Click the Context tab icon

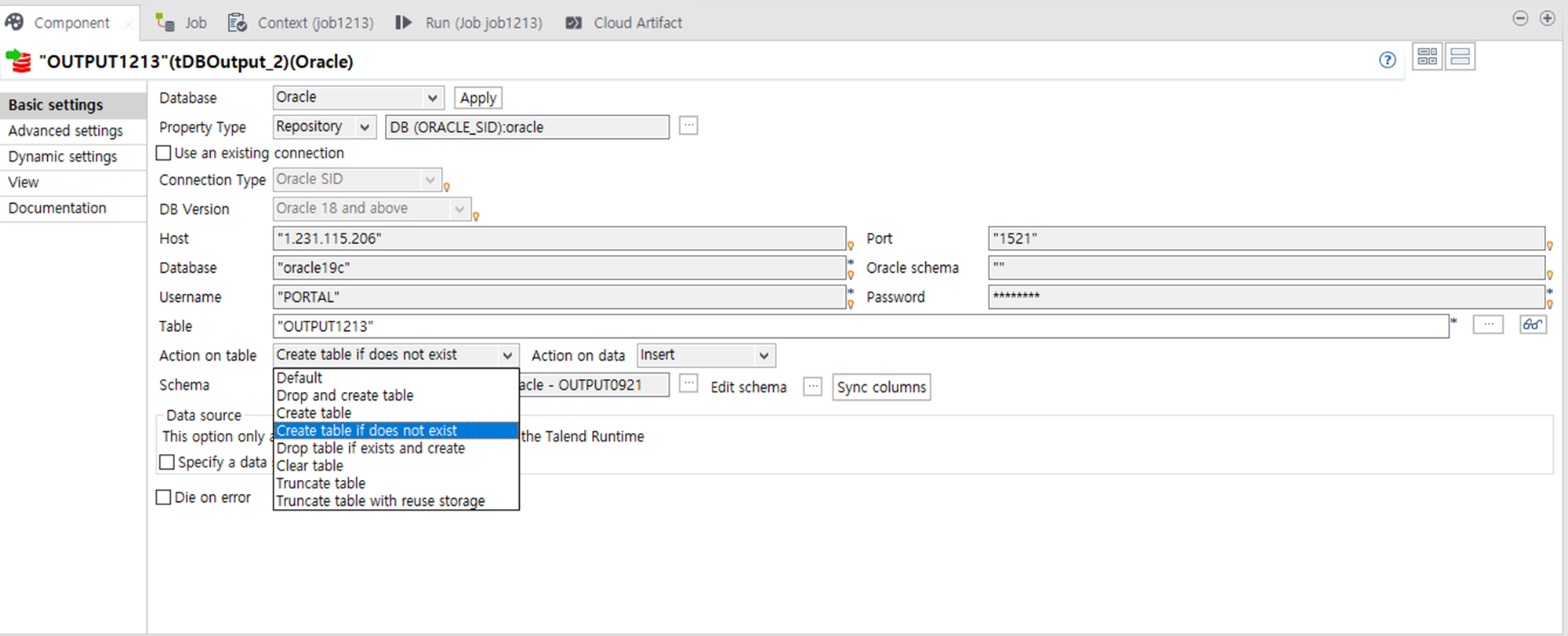(237, 23)
